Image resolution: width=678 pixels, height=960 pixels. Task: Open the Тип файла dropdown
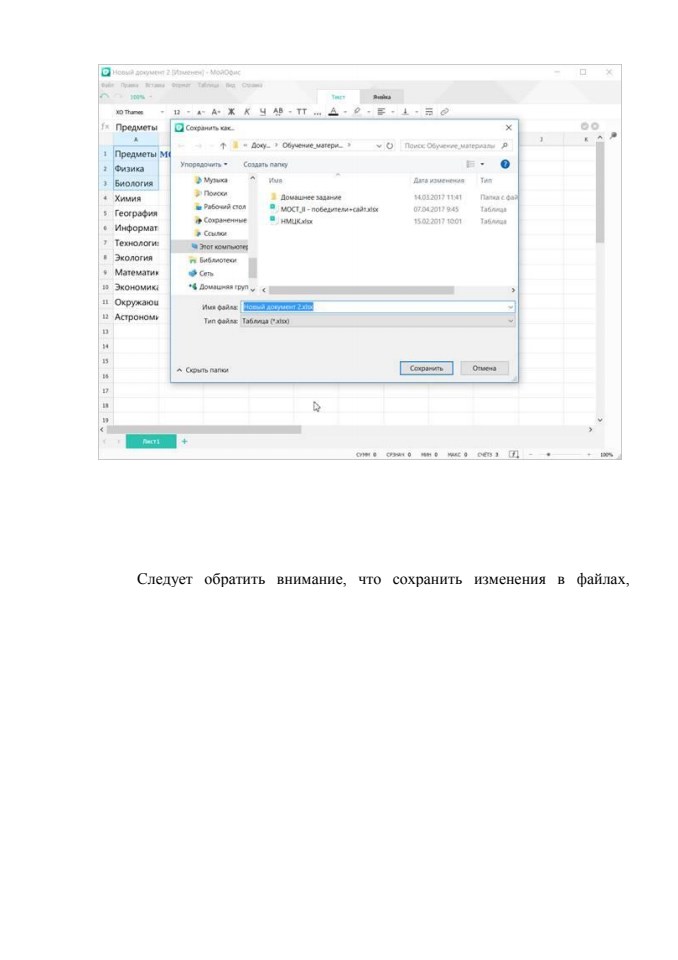pyautogui.click(x=378, y=321)
